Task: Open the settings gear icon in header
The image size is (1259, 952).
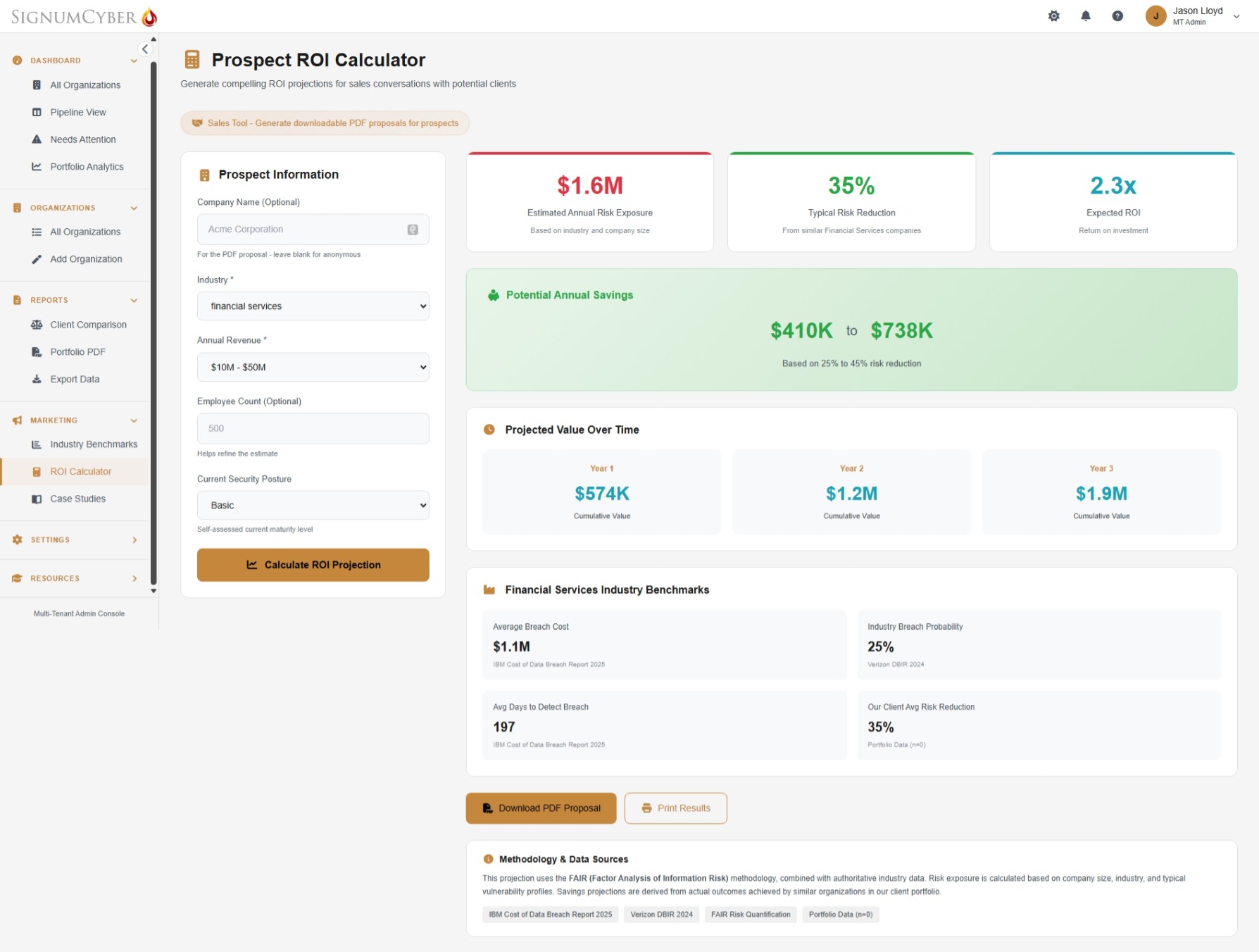Action: 1054,15
